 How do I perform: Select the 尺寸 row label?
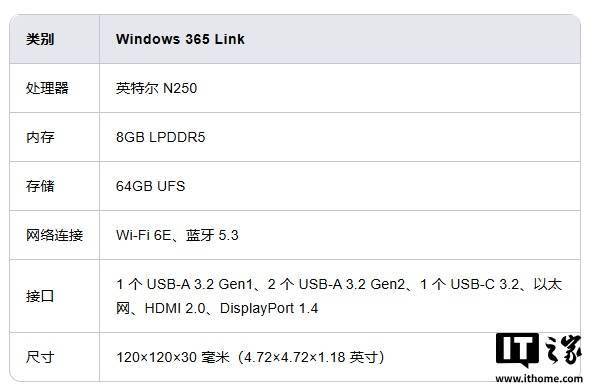pyautogui.click(x=40, y=357)
